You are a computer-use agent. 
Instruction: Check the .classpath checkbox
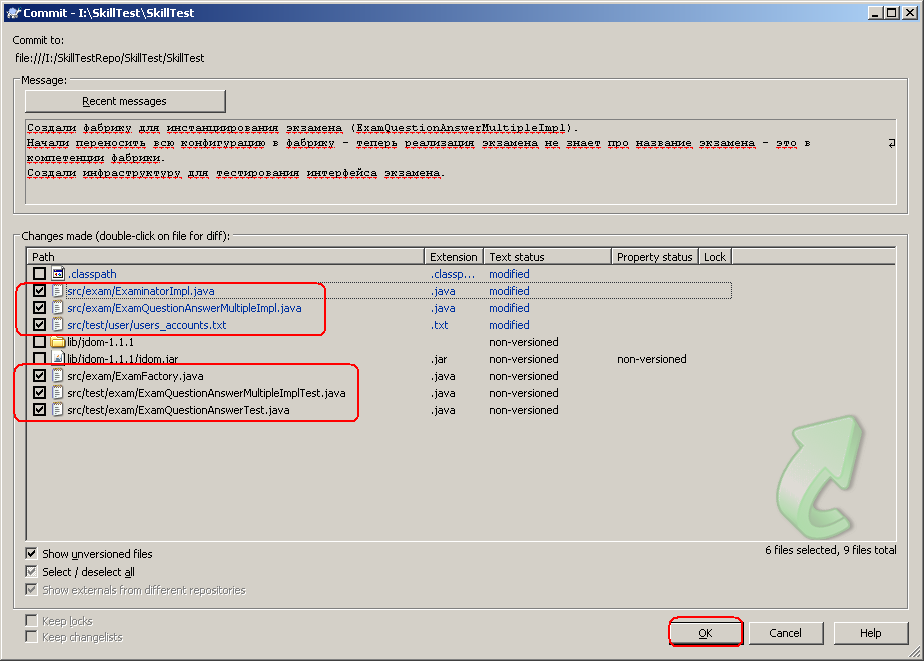[x=38, y=273]
